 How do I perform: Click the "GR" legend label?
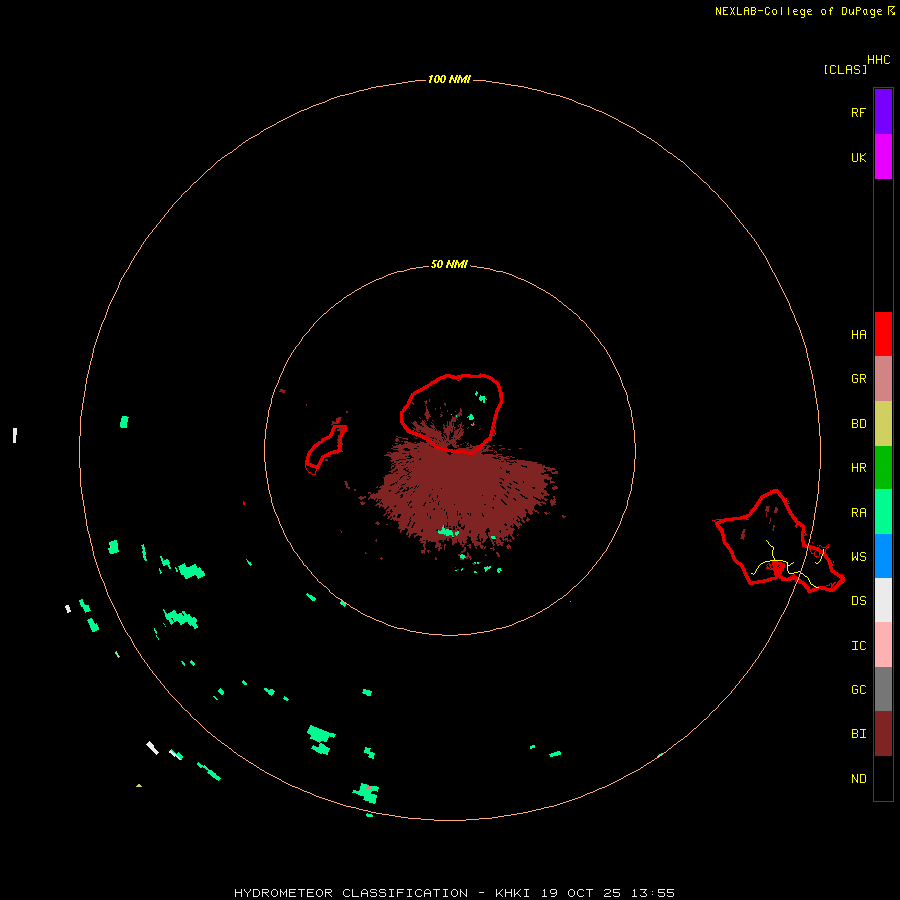pyautogui.click(x=858, y=379)
